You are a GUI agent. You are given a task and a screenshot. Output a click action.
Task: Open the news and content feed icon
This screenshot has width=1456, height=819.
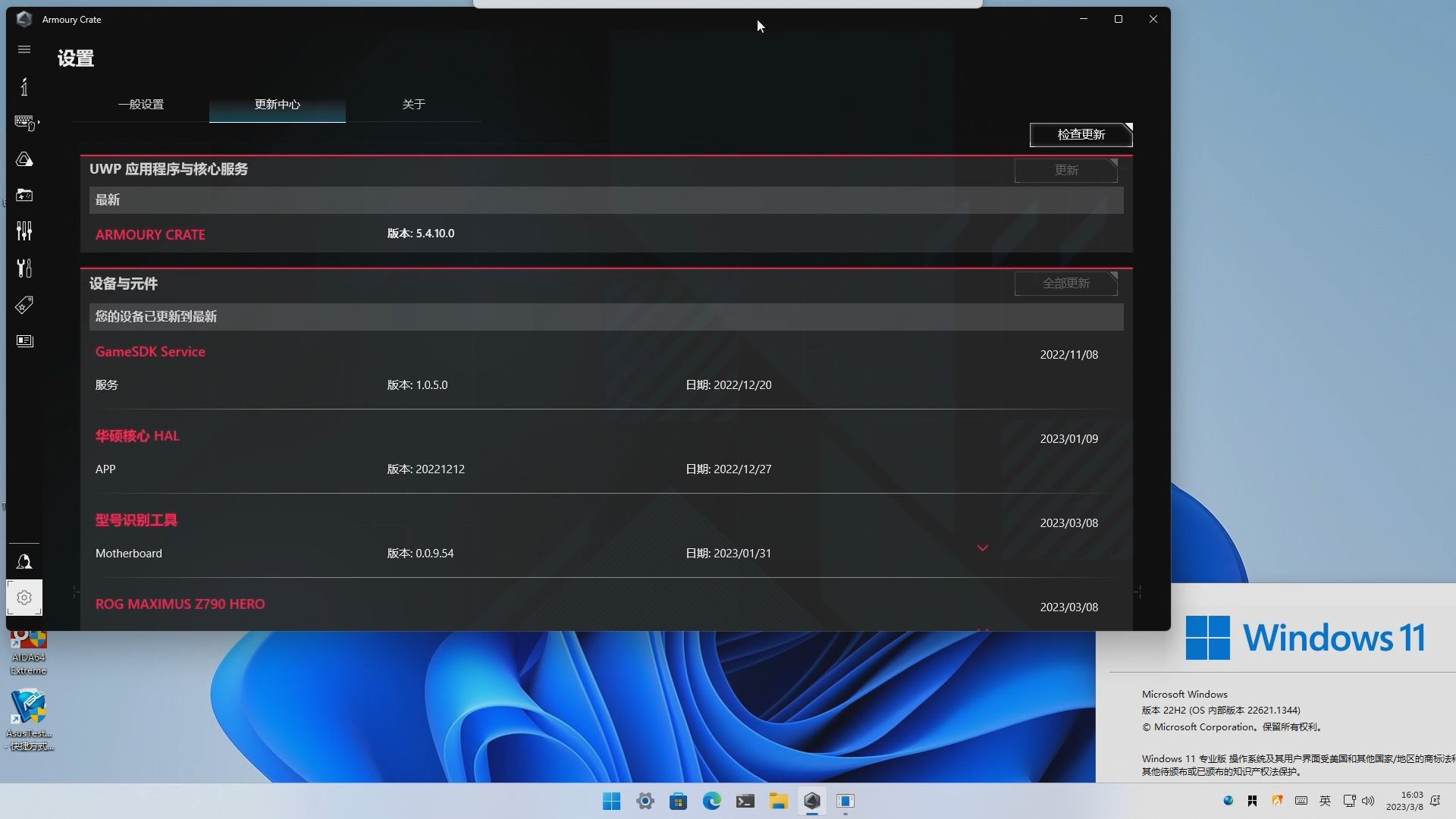point(24,341)
